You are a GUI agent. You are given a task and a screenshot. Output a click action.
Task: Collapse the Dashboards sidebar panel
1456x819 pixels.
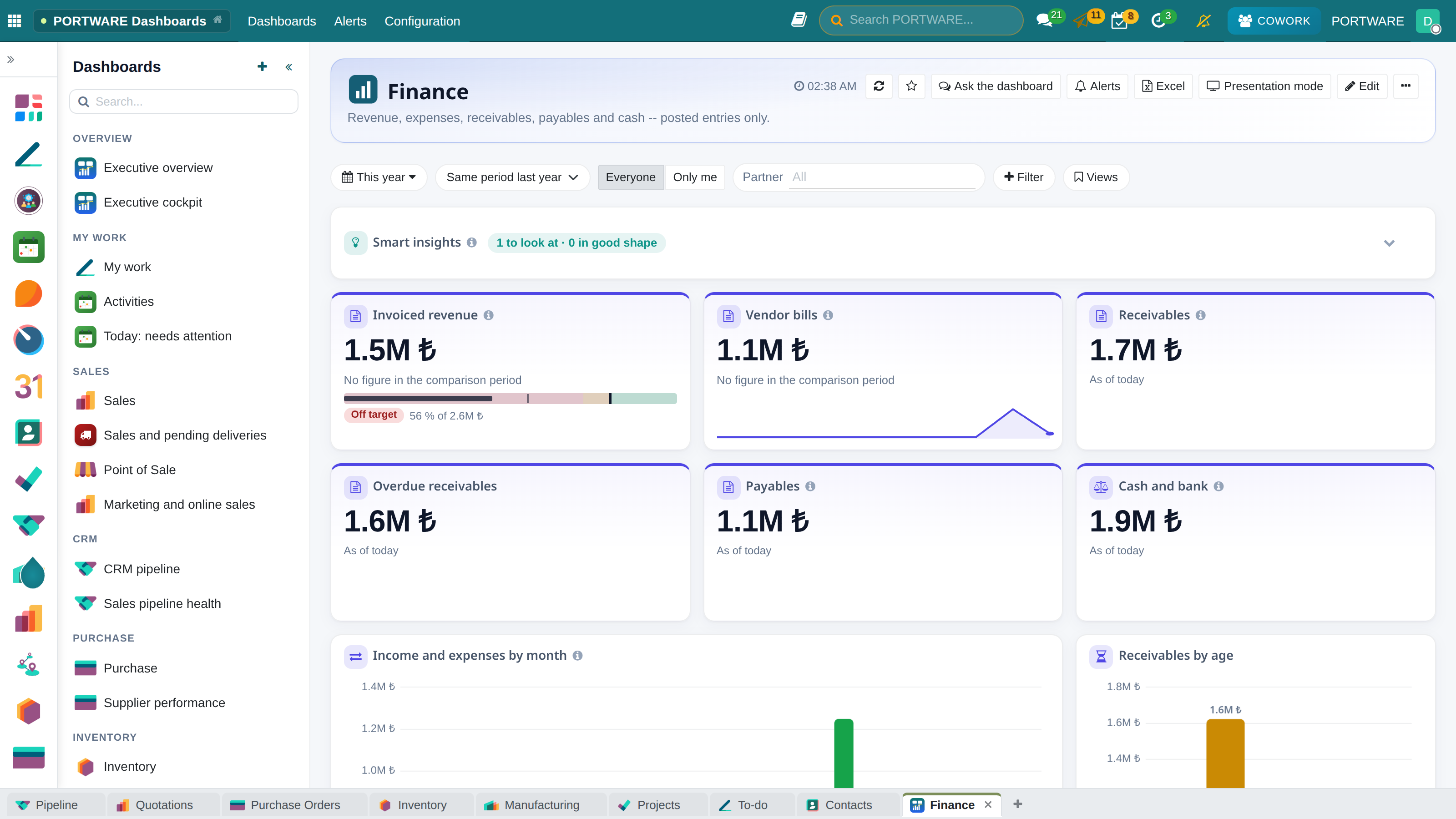(289, 67)
